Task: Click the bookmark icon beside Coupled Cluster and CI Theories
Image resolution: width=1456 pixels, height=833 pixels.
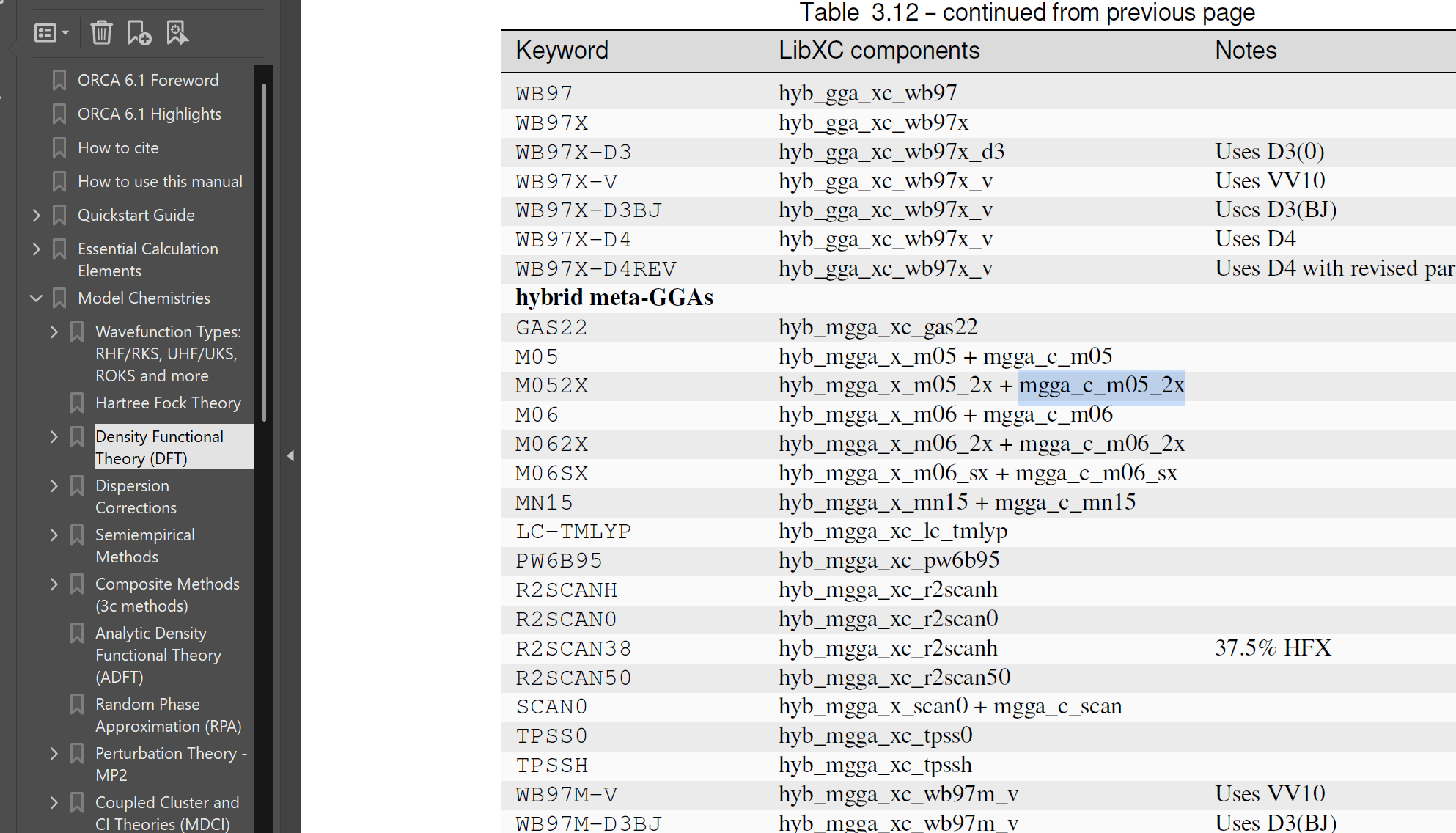Action: pos(77,802)
